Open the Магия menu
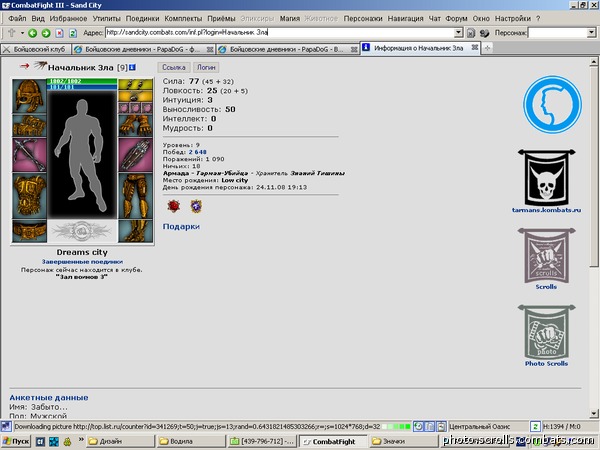 coord(290,18)
